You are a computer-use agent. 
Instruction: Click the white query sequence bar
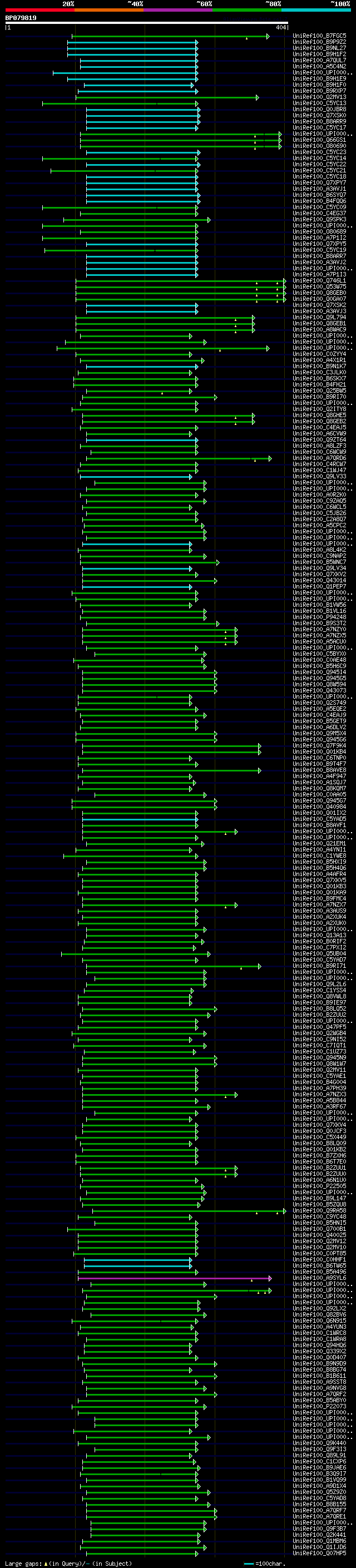pyautogui.click(x=147, y=22)
